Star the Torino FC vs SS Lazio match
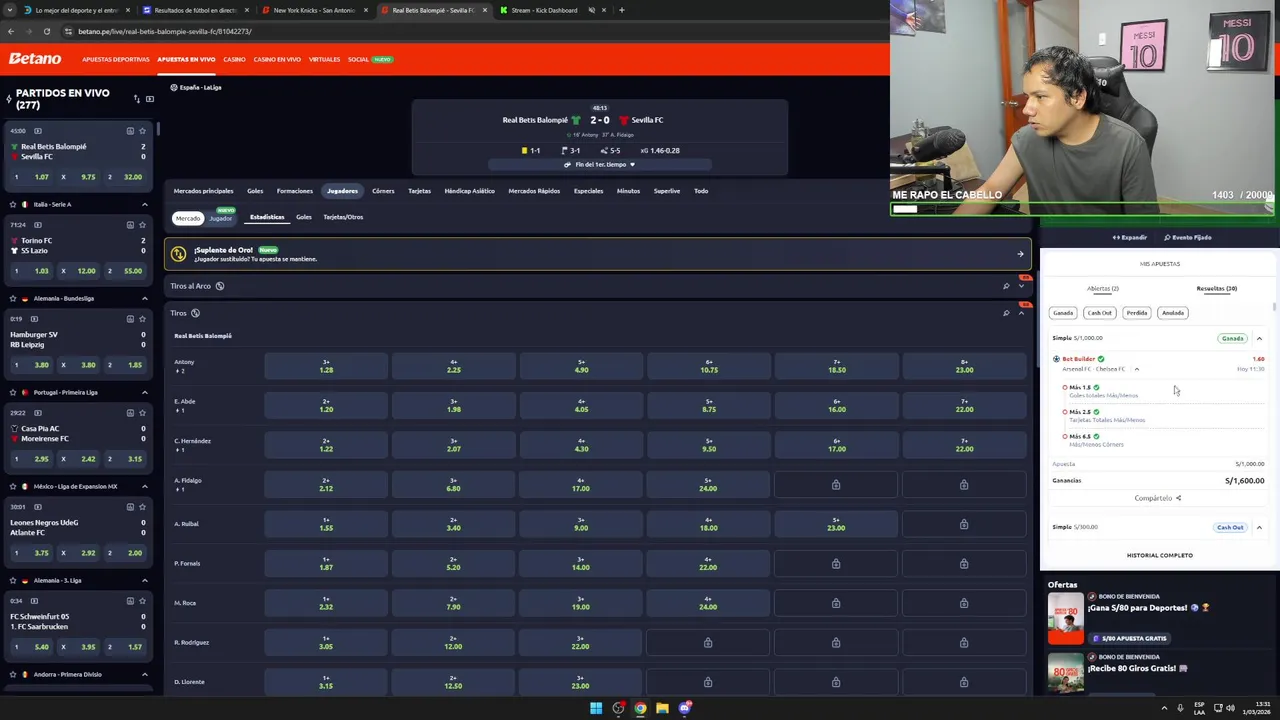This screenshot has height=720, width=1280. click(142, 225)
